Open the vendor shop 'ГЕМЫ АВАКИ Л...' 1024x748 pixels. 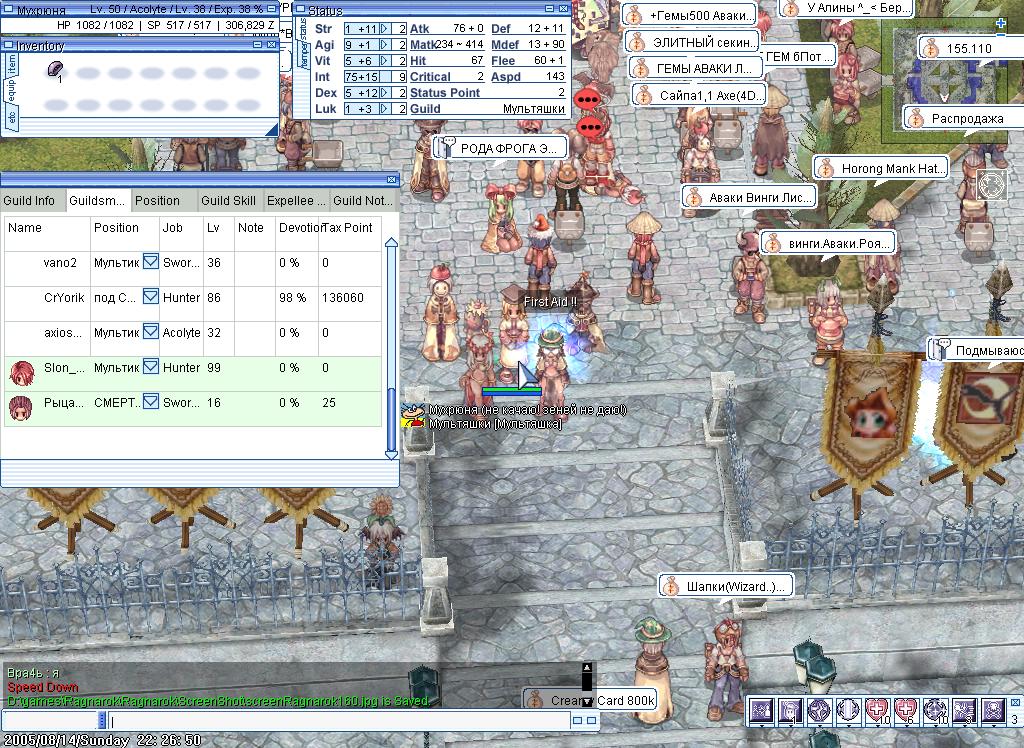[x=694, y=68]
